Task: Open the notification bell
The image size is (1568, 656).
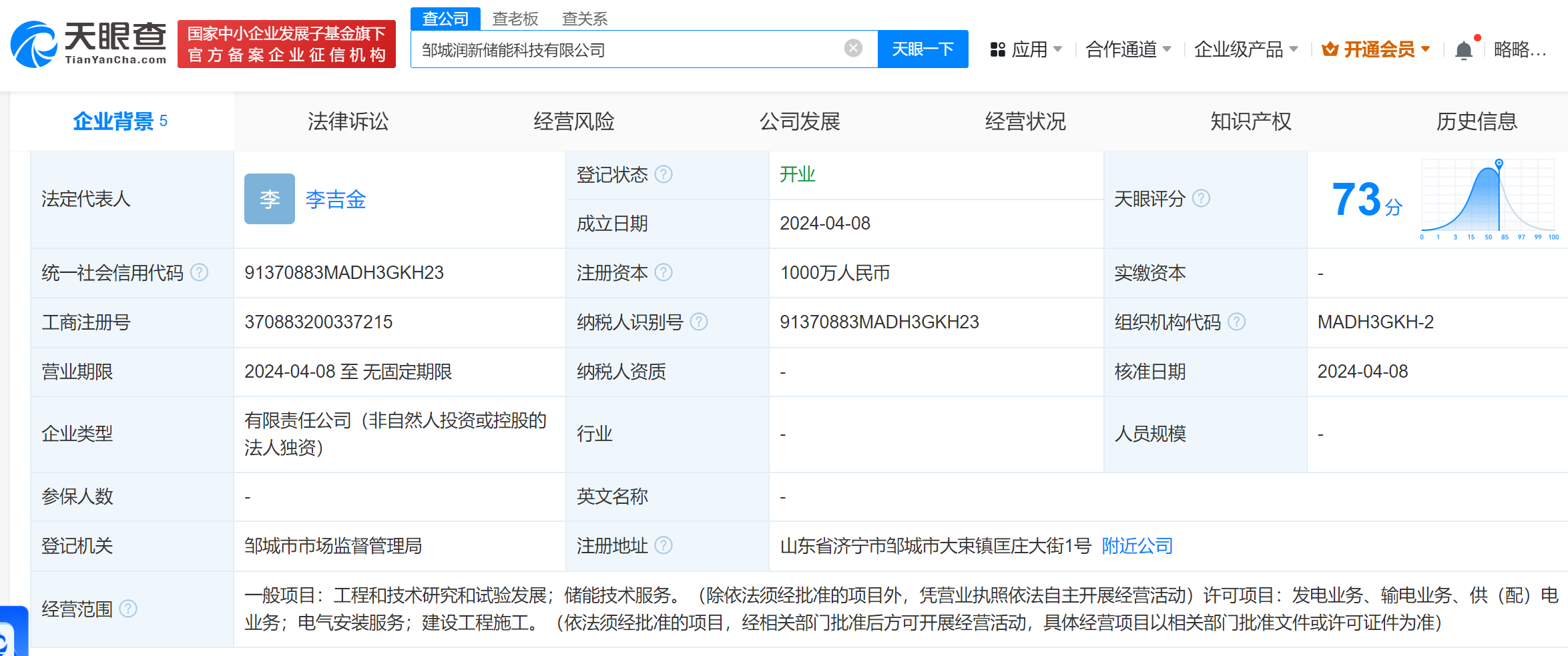Action: point(1463,50)
